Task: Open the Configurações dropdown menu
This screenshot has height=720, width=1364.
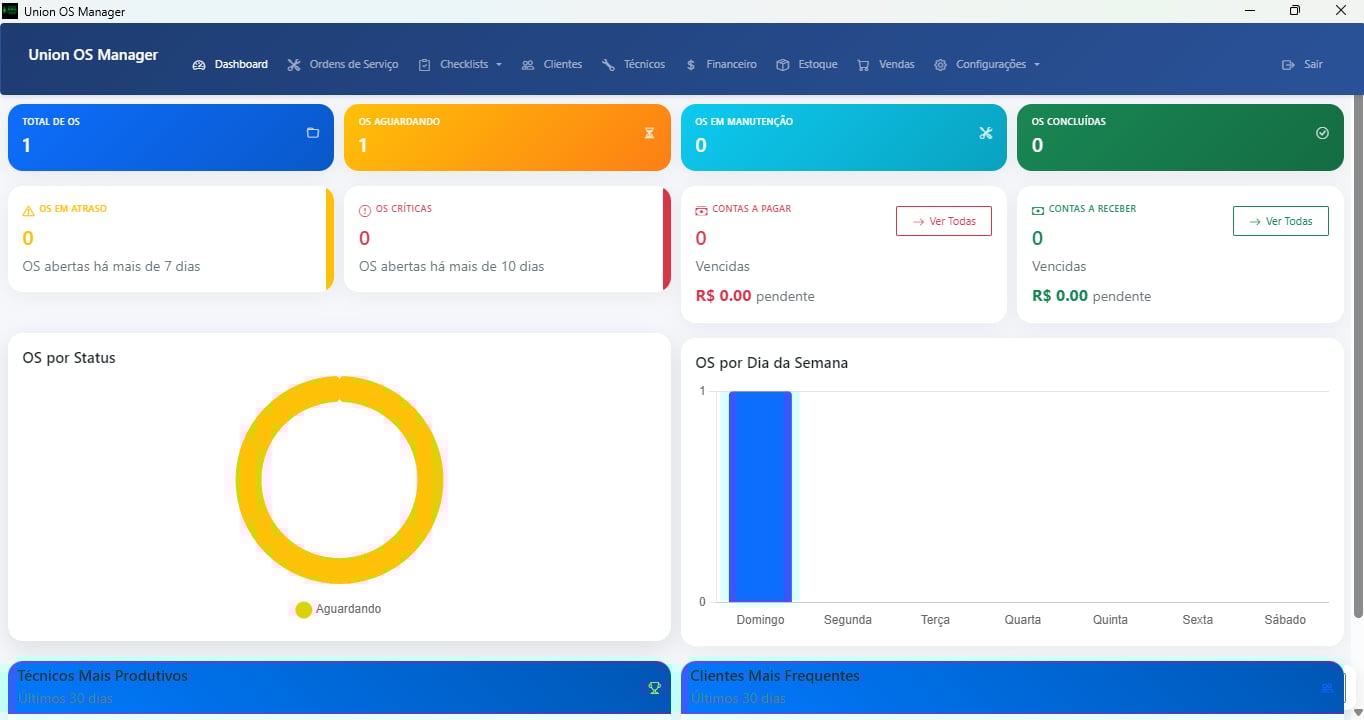Action: 988,65
